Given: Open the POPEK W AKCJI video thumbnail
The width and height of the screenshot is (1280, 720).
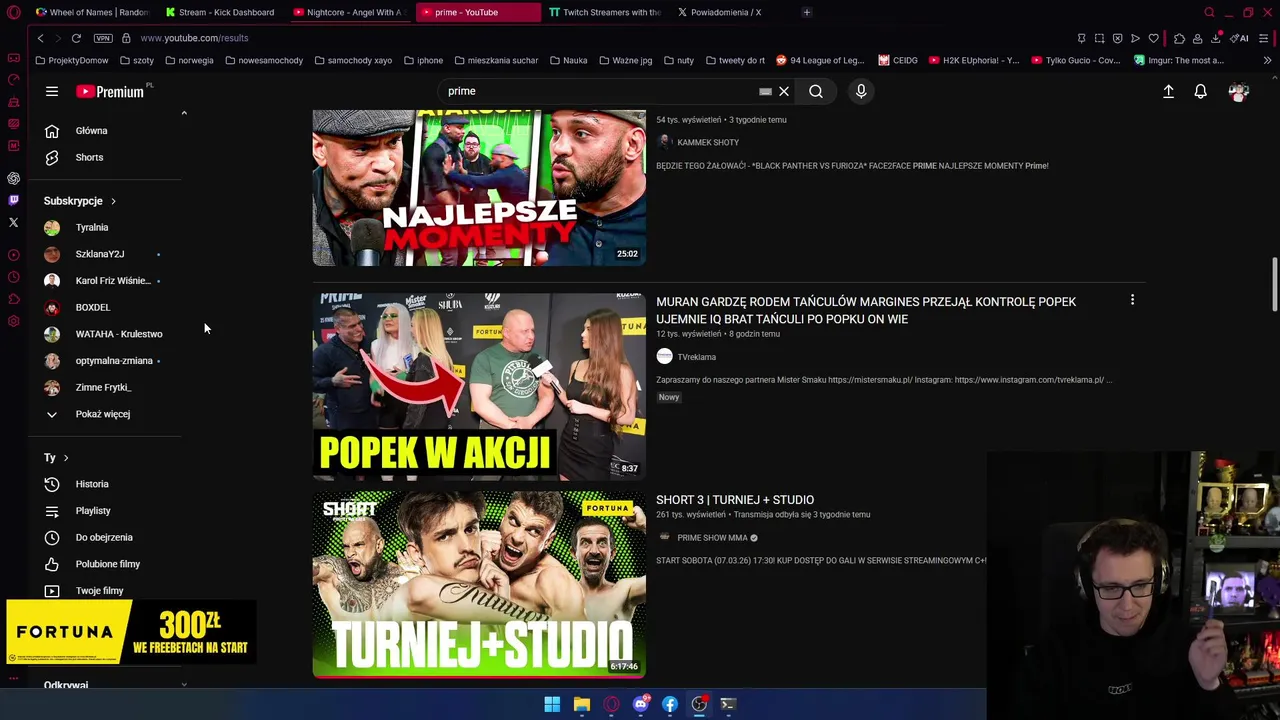Looking at the screenshot, I should point(479,385).
